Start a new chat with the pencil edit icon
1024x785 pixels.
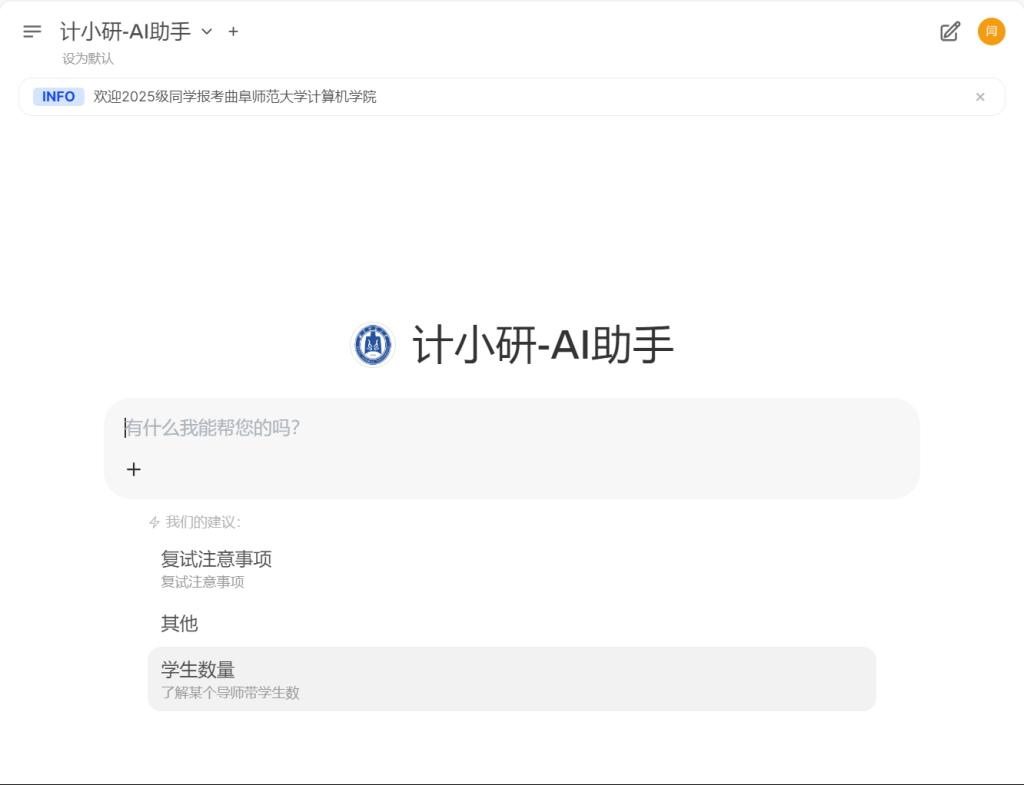950,31
